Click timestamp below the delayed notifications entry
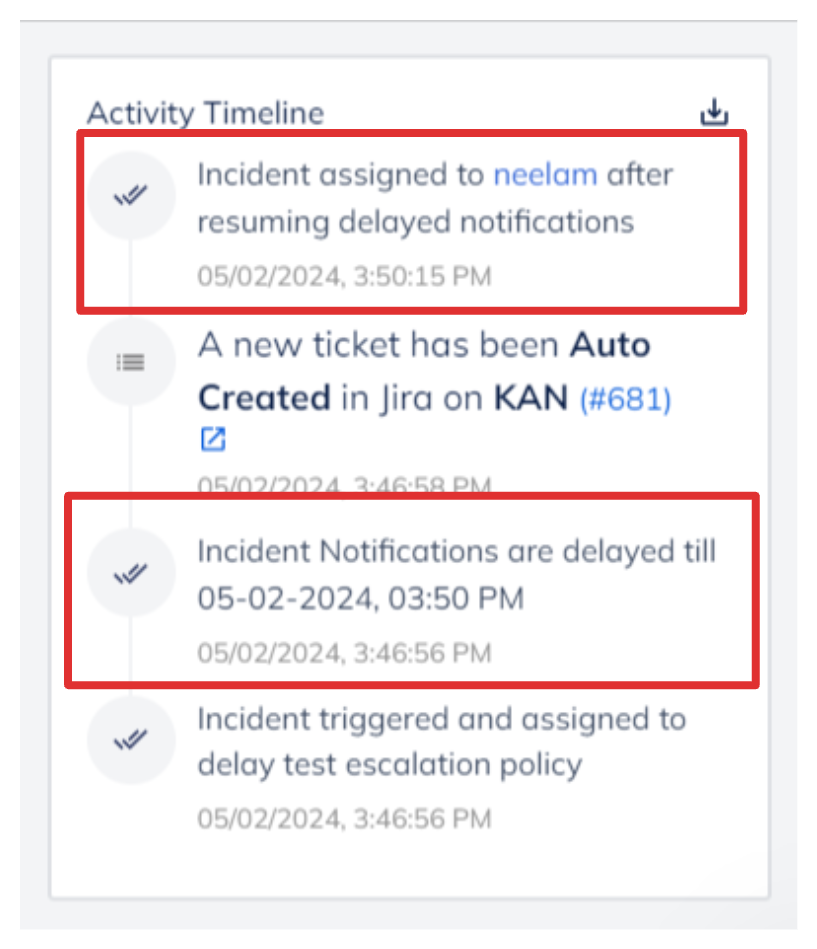The image size is (817, 949). [x=344, y=653]
